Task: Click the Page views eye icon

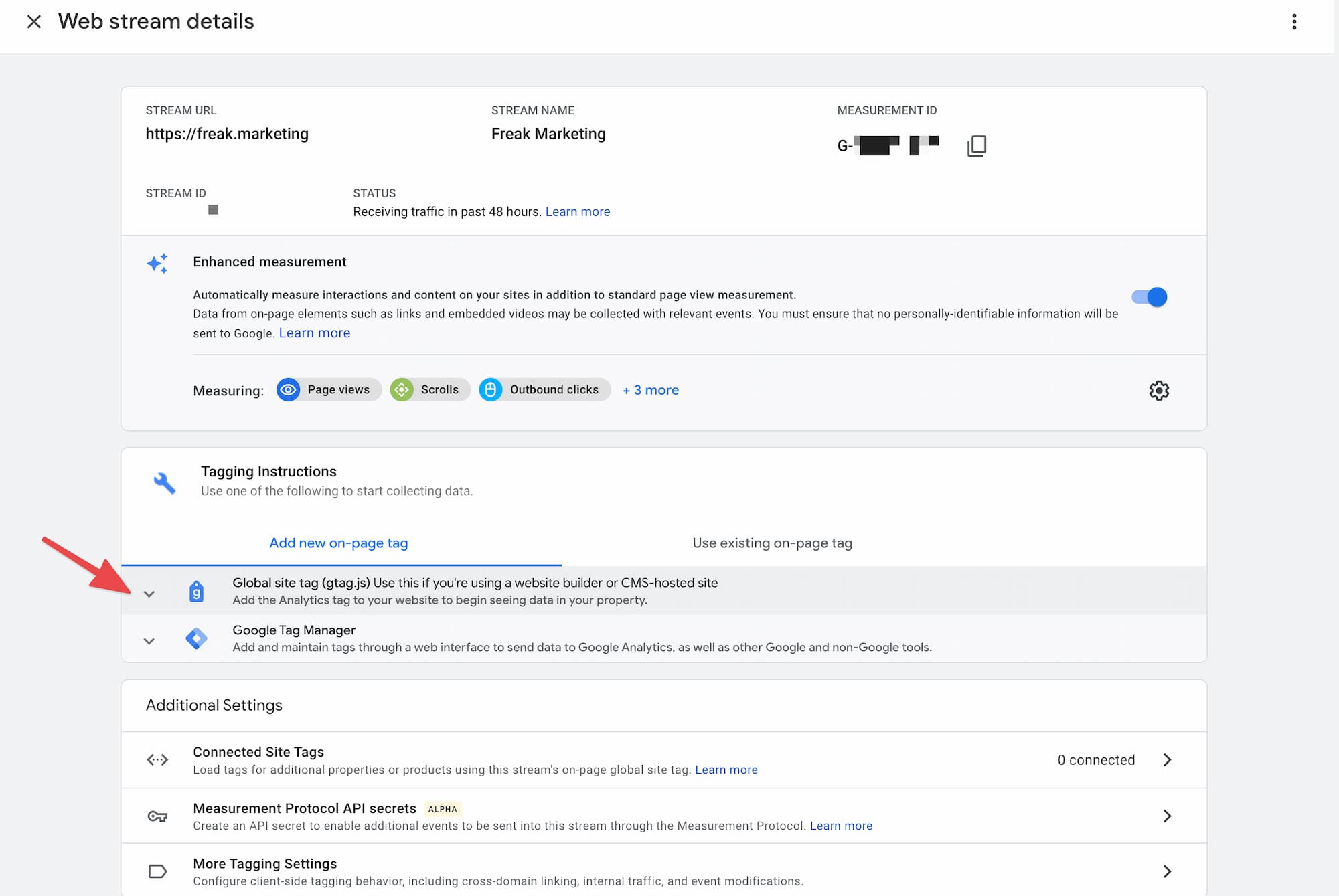Action: pyautogui.click(x=288, y=389)
